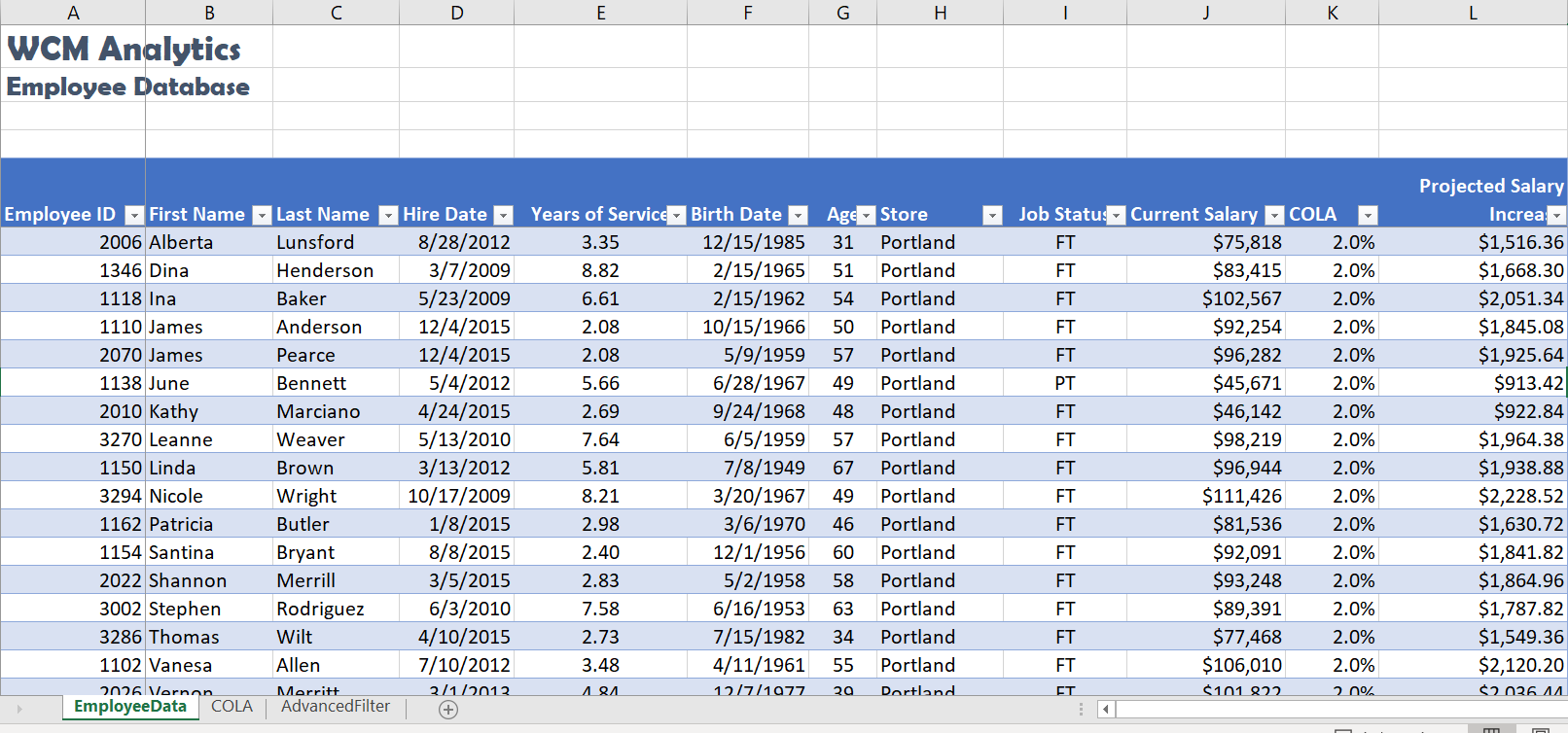Select current salary cell $111,426
1568x733 pixels.
(1206, 496)
